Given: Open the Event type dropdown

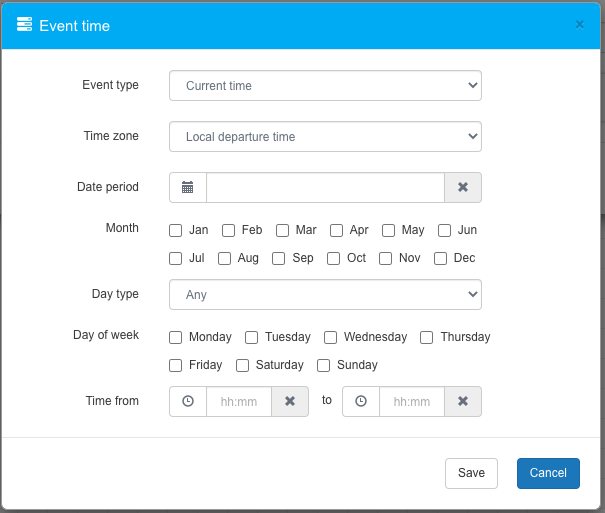Looking at the screenshot, I should point(325,86).
